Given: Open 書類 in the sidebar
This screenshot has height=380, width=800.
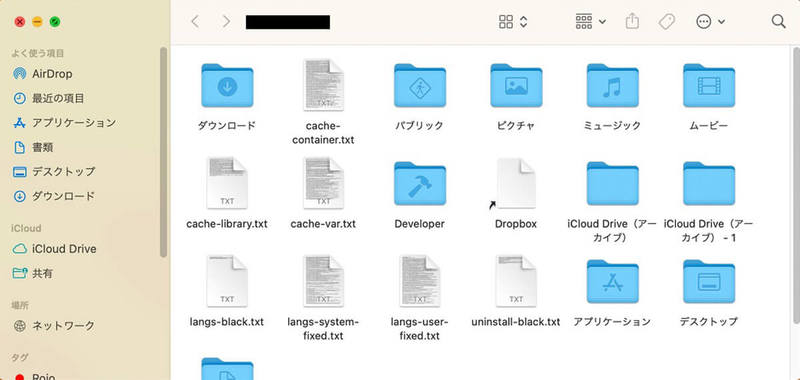Looking at the screenshot, I should tap(33, 147).
